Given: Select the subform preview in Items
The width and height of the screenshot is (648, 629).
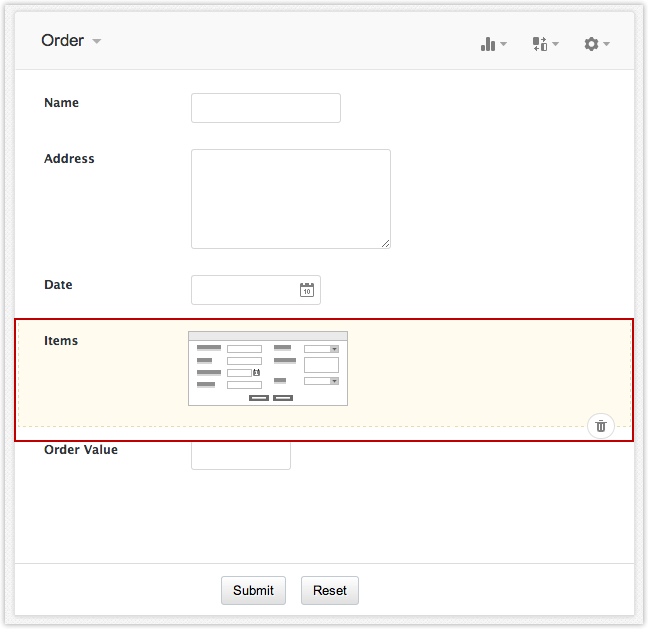Looking at the screenshot, I should [x=268, y=368].
